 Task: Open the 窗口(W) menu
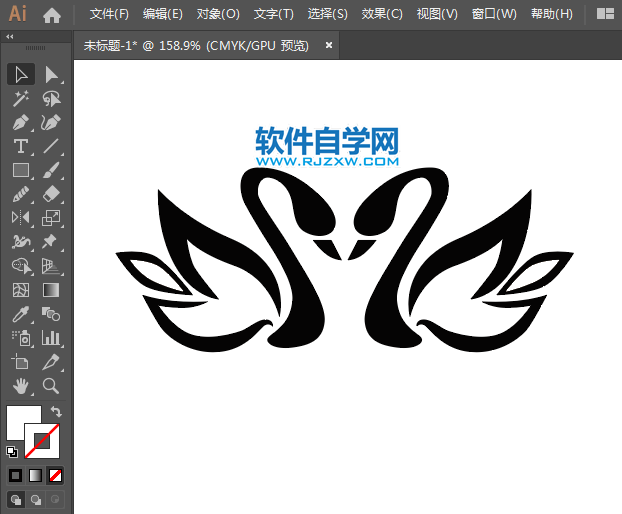pyautogui.click(x=494, y=14)
